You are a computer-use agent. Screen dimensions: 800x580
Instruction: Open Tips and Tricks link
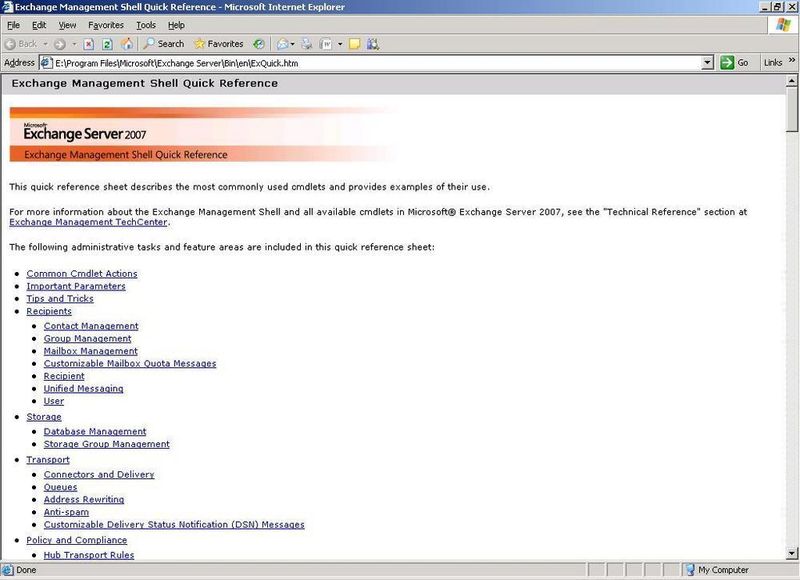tap(60, 298)
